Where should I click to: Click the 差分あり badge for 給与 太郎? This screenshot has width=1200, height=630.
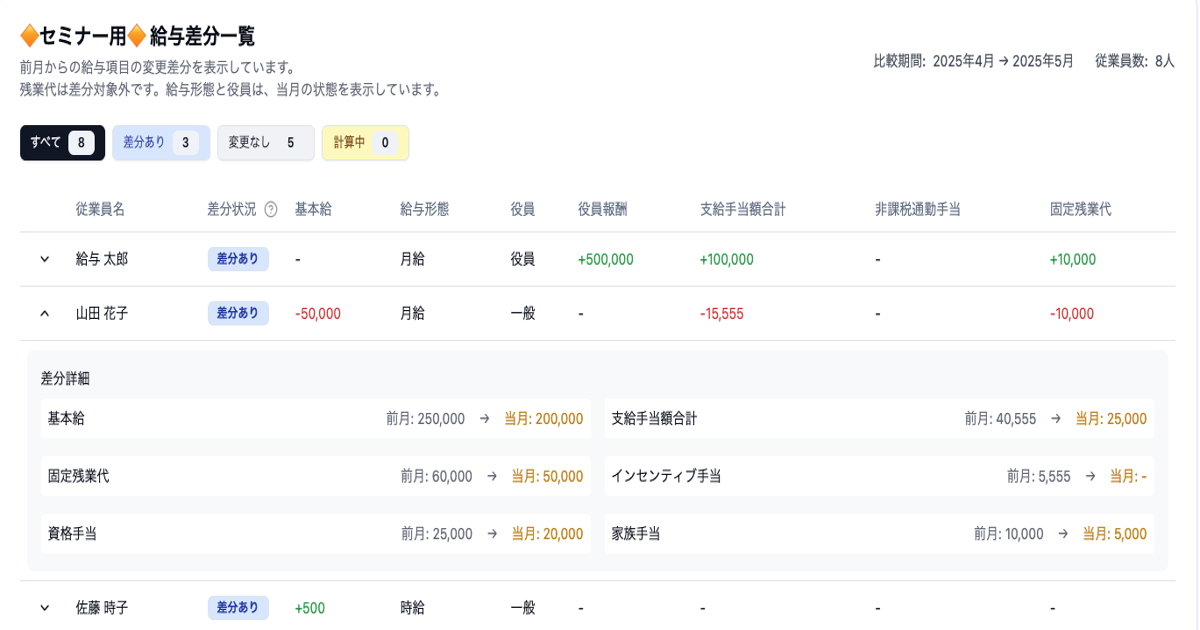[238, 259]
